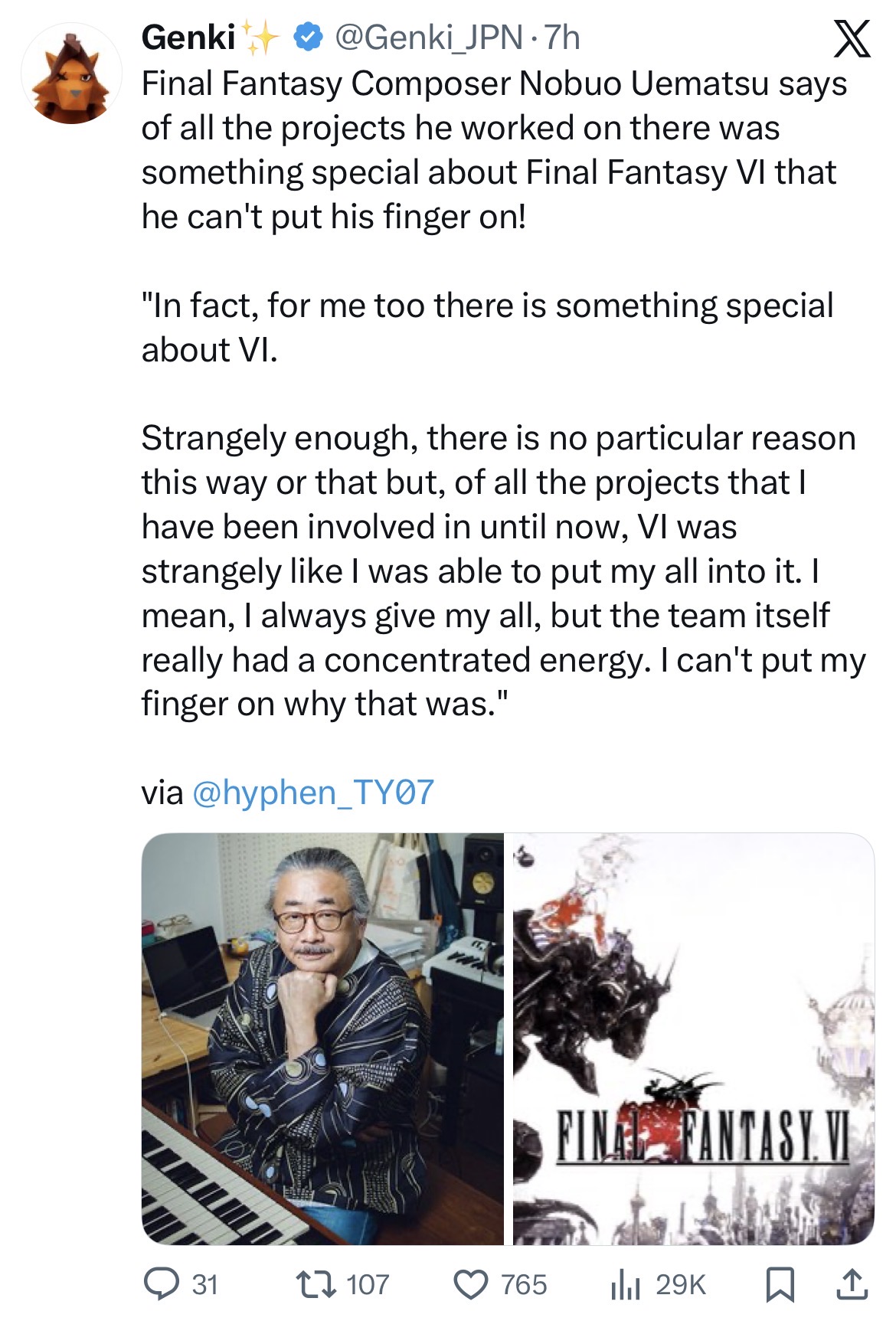Click the Genki display name
This screenshot has width=896, height=1321.
[188, 38]
